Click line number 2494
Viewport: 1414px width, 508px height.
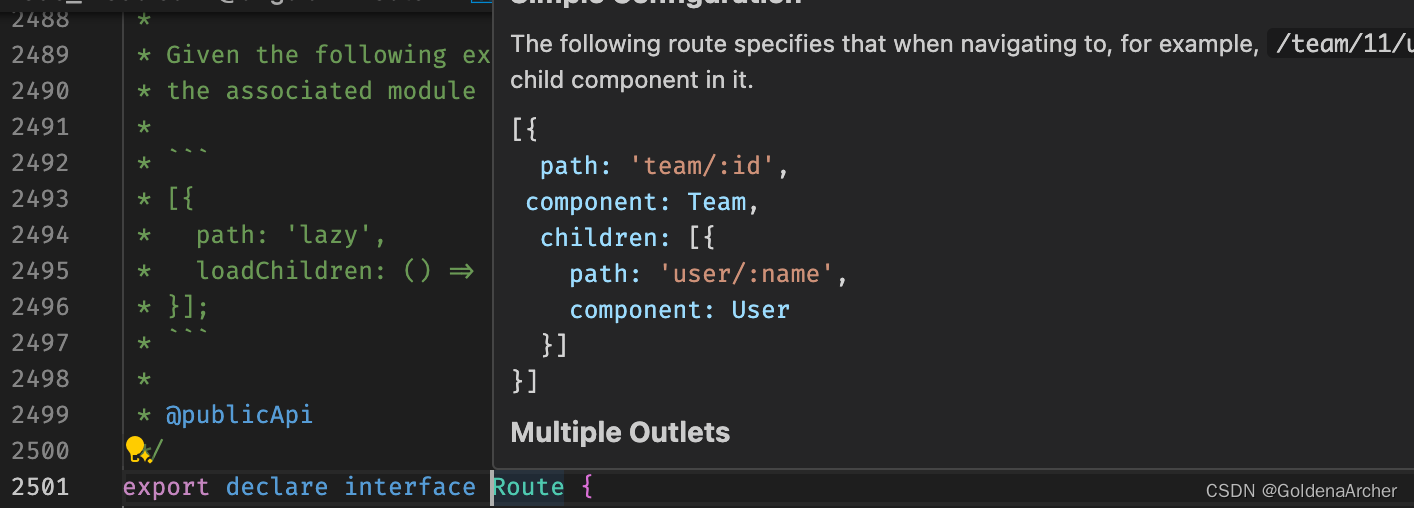click(x=40, y=235)
